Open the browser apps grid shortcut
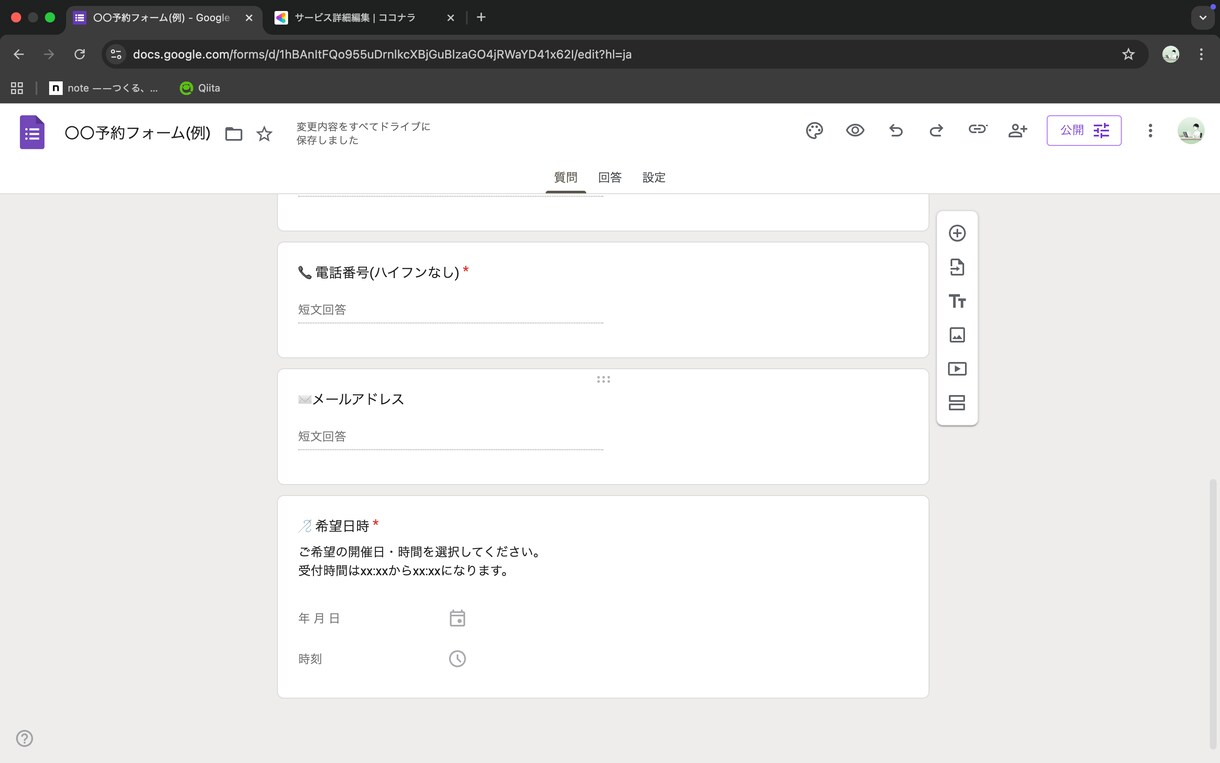Image resolution: width=1220 pixels, height=763 pixels. point(17,88)
